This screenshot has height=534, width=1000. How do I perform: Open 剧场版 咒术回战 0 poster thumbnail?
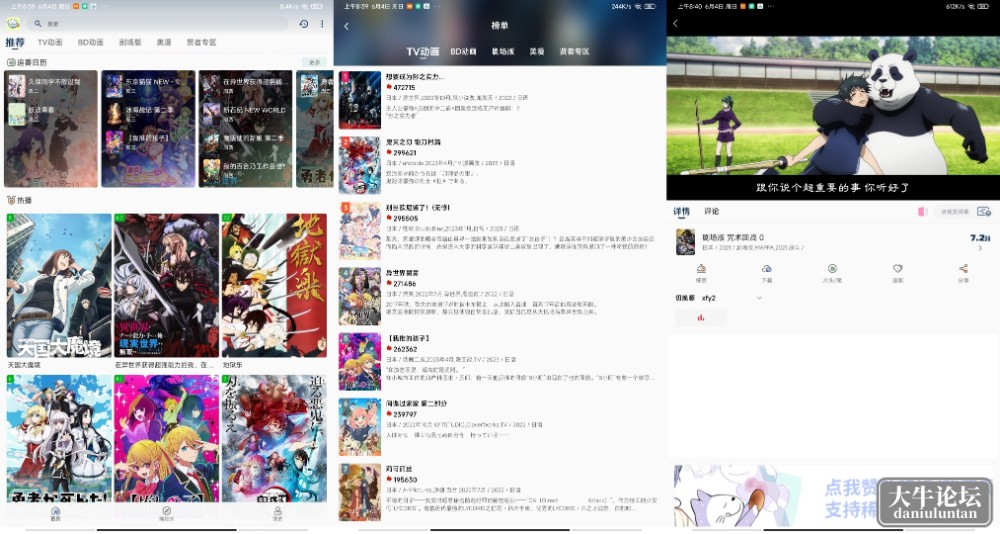685,242
